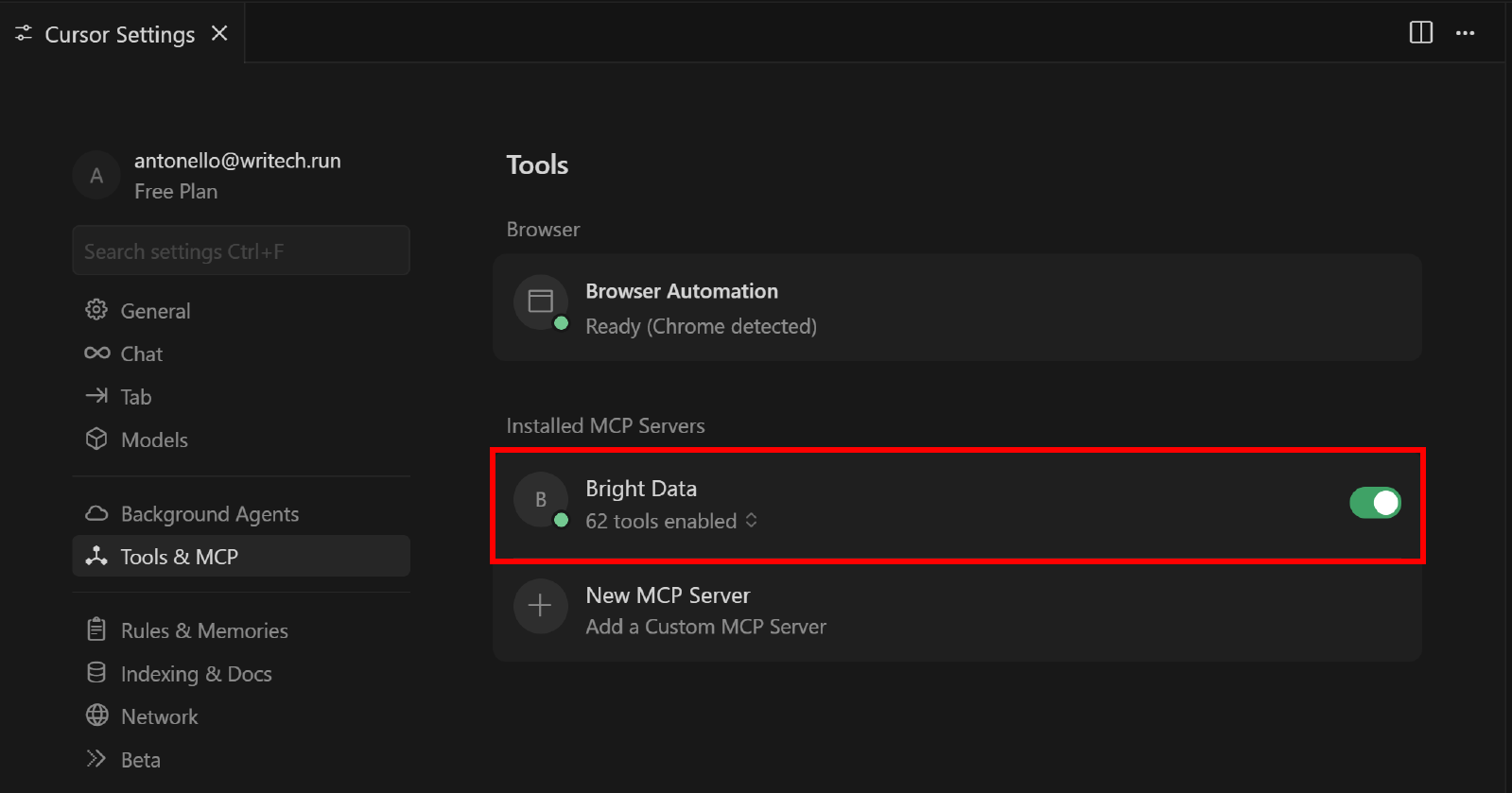Open the more actions ellipsis menu

tap(1465, 33)
